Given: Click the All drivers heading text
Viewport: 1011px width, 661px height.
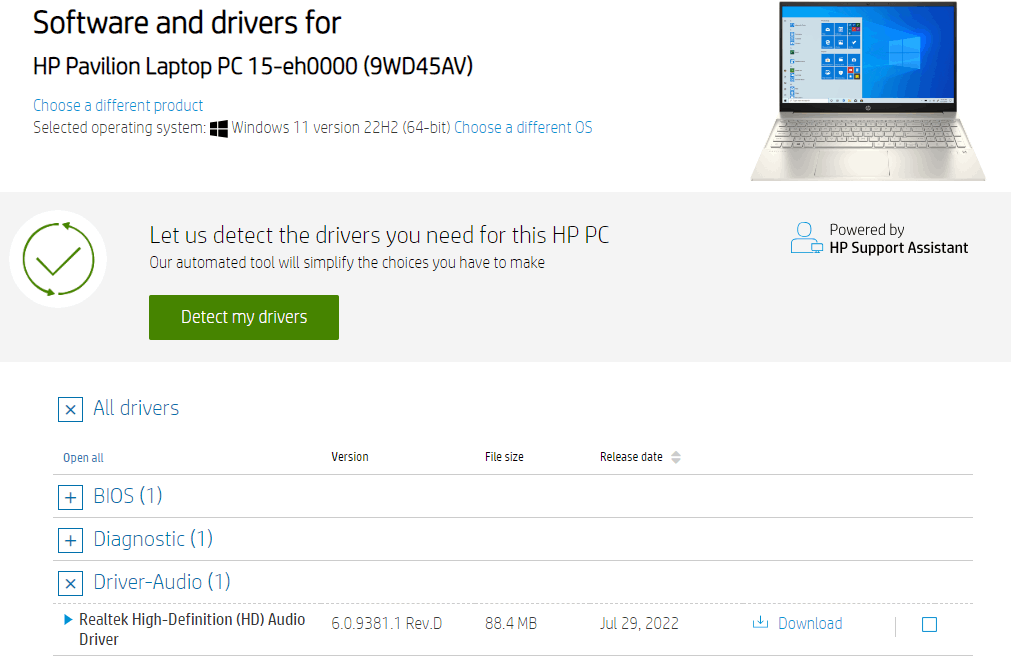Looking at the screenshot, I should (x=136, y=408).
